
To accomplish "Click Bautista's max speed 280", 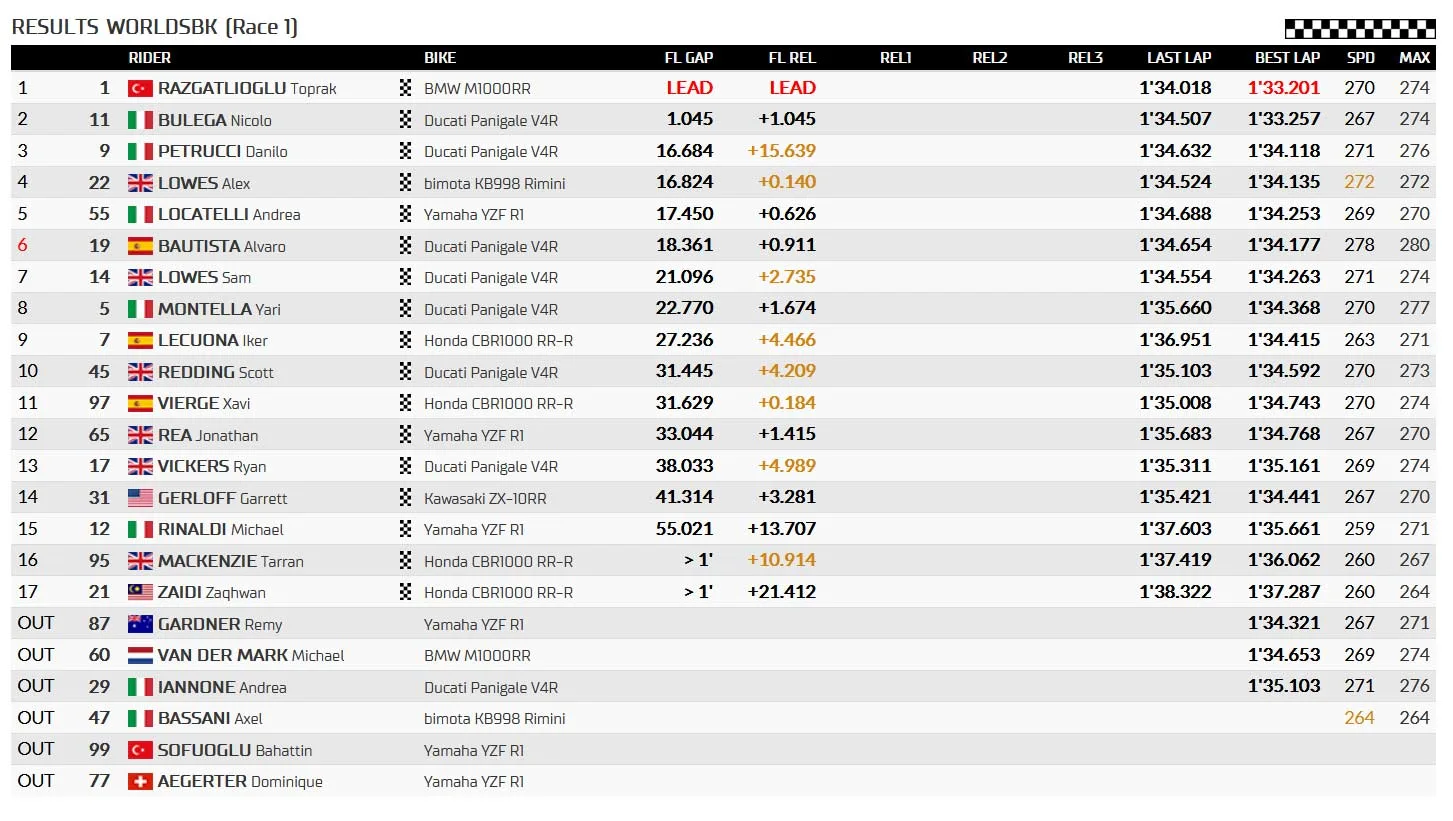I will (1414, 246).
